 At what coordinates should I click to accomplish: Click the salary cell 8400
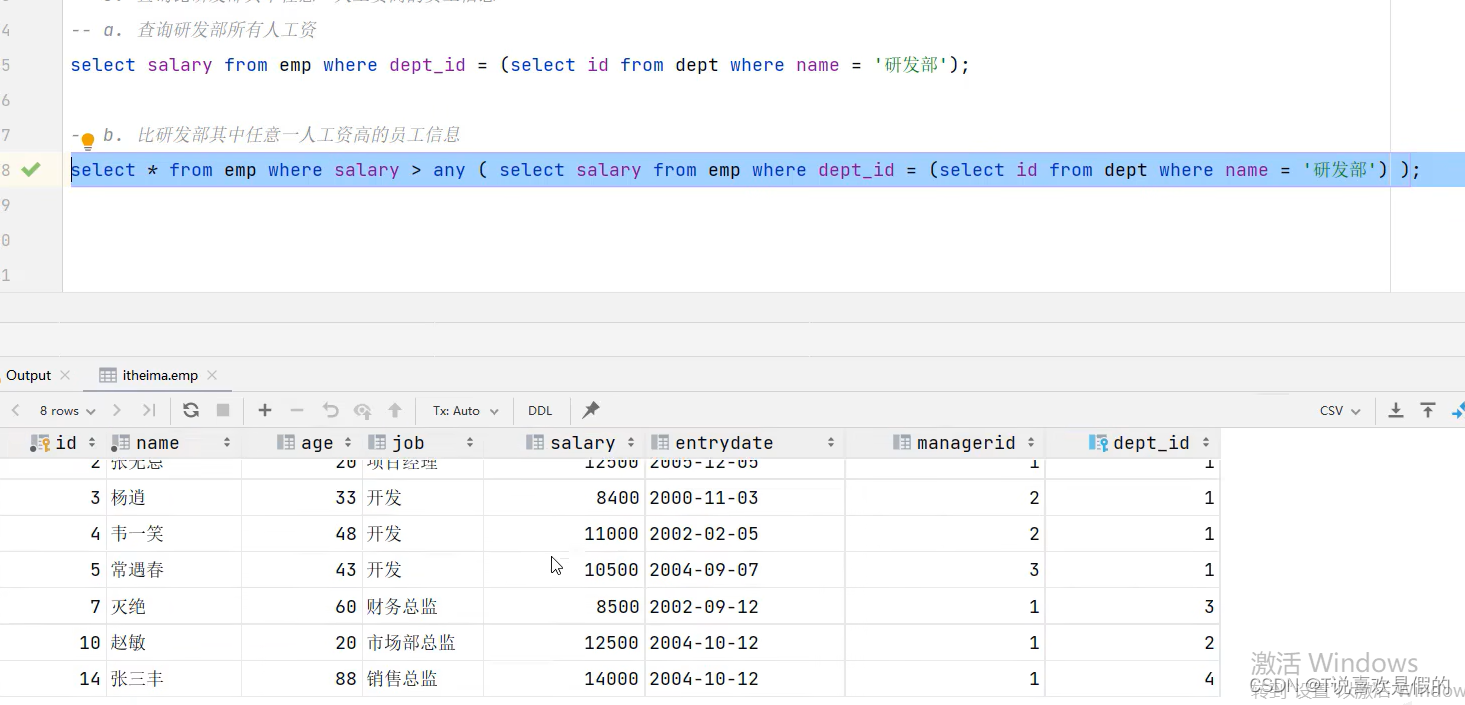565,497
